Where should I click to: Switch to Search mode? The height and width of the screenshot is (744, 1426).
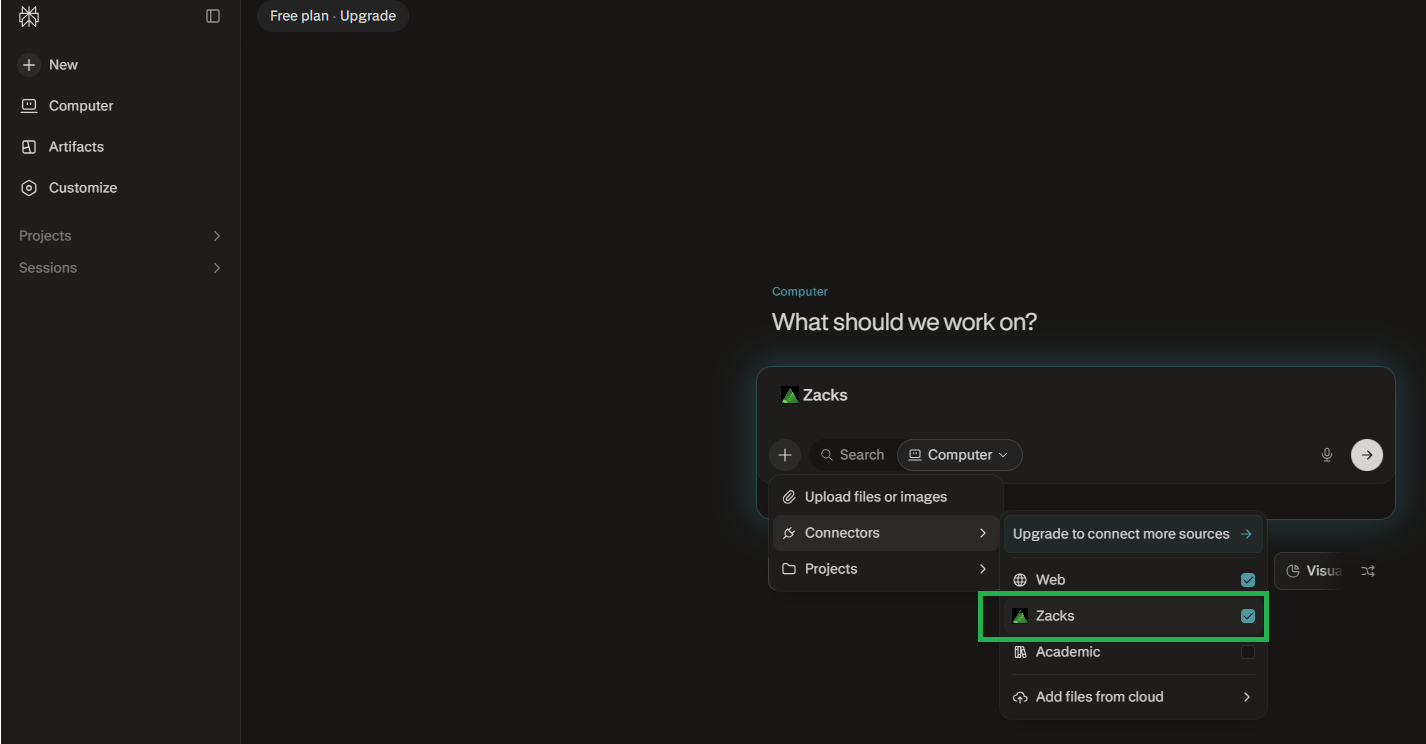pos(852,455)
